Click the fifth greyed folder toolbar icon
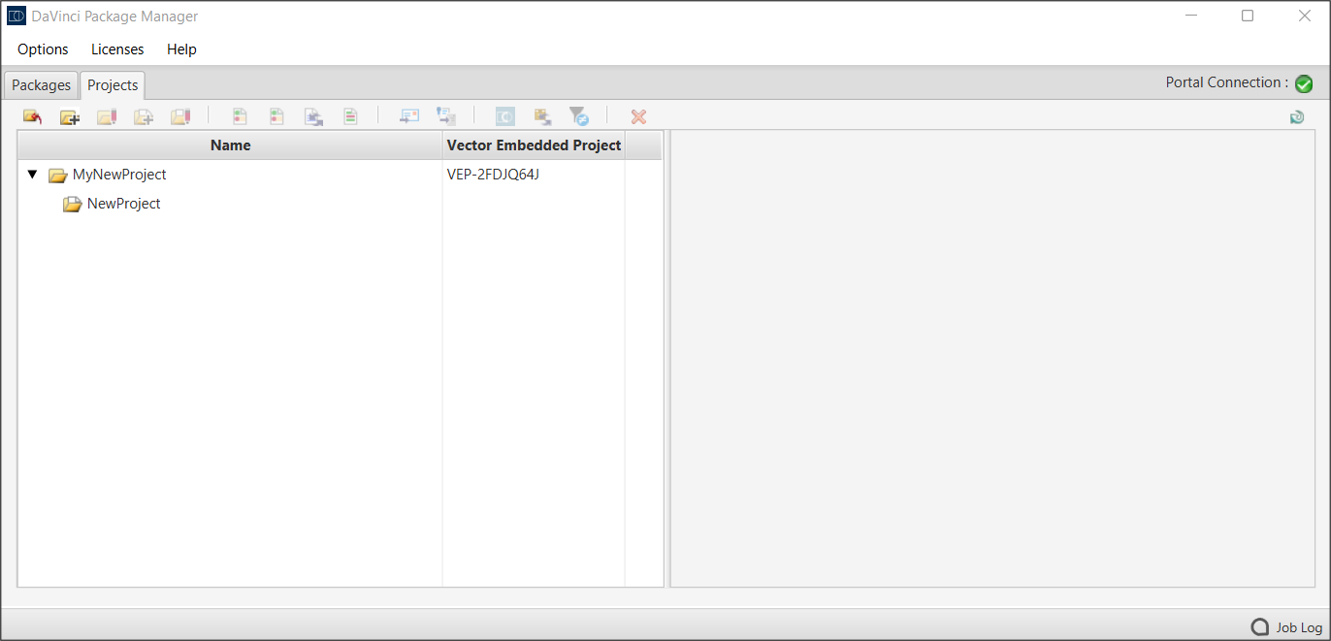The image size is (1331, 641). tap(180, 117)
